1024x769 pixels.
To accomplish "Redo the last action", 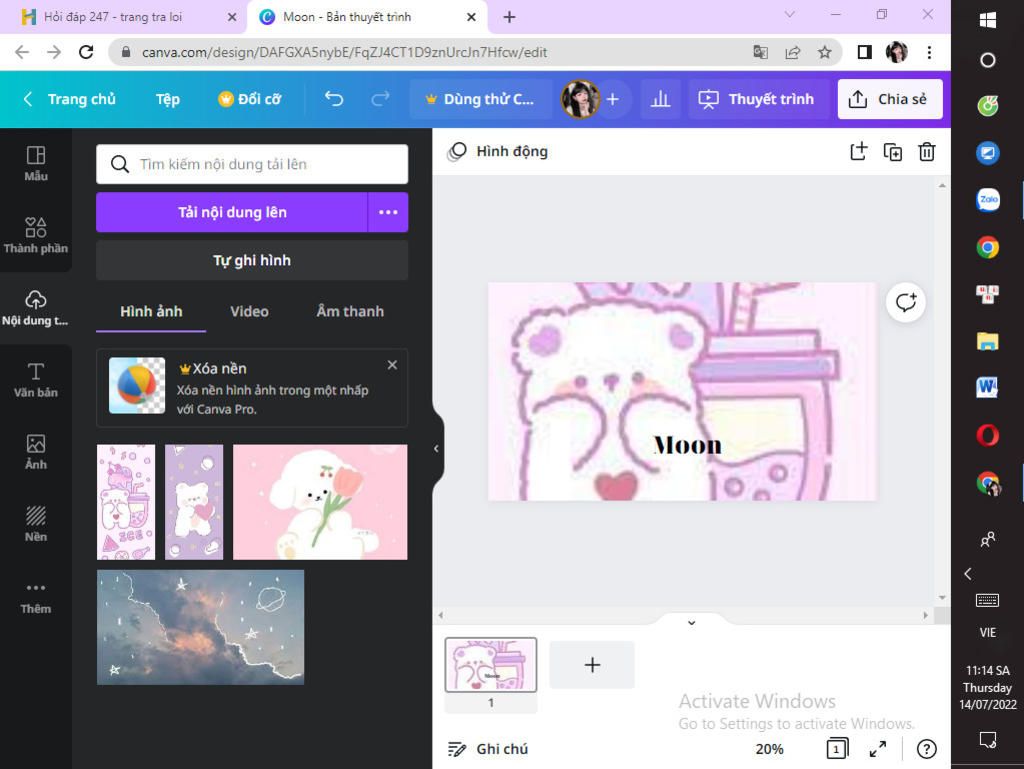I will [x=380, y=99].
